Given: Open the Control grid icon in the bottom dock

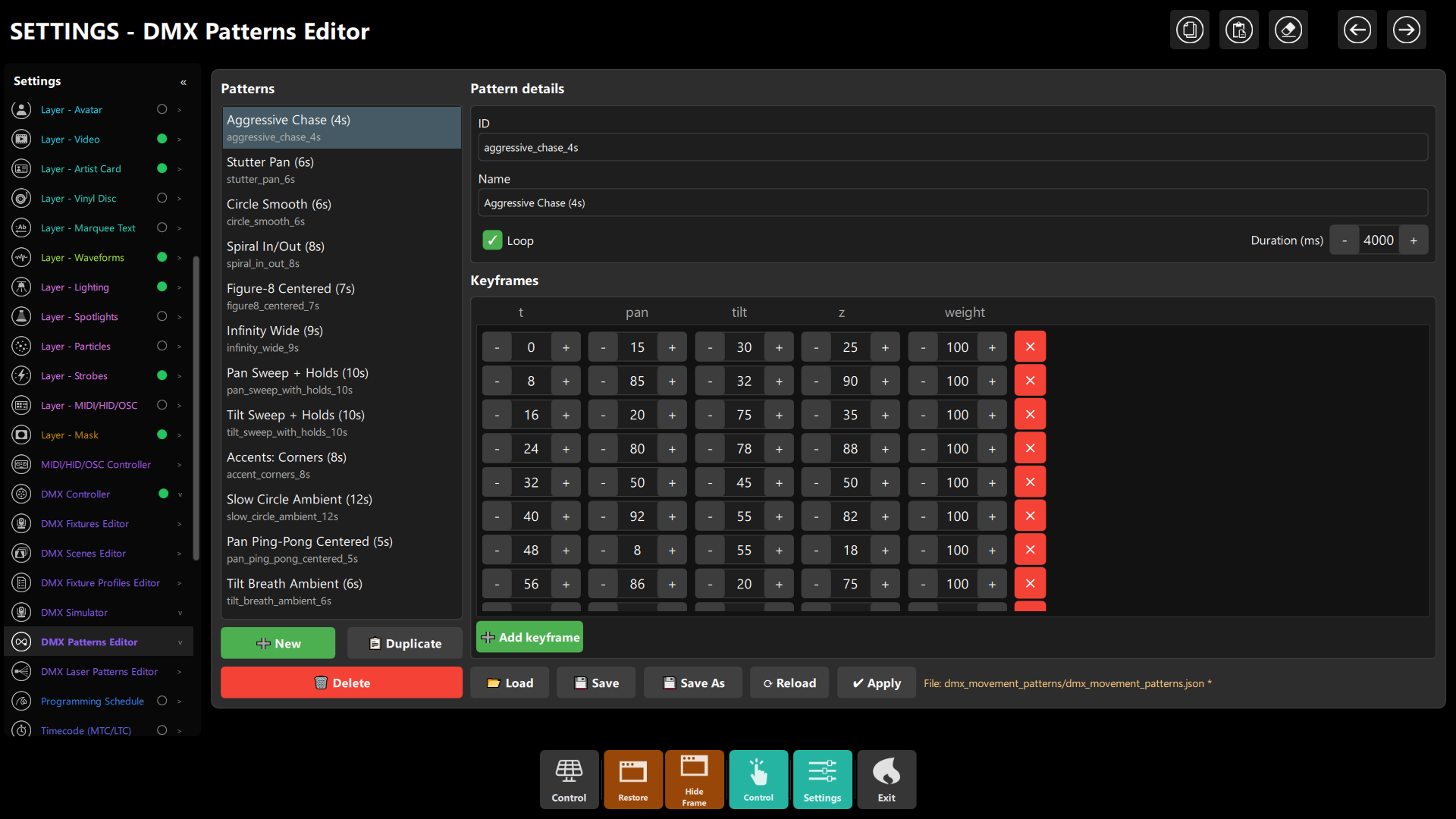Looking at the screenshot, I should 569,780.
